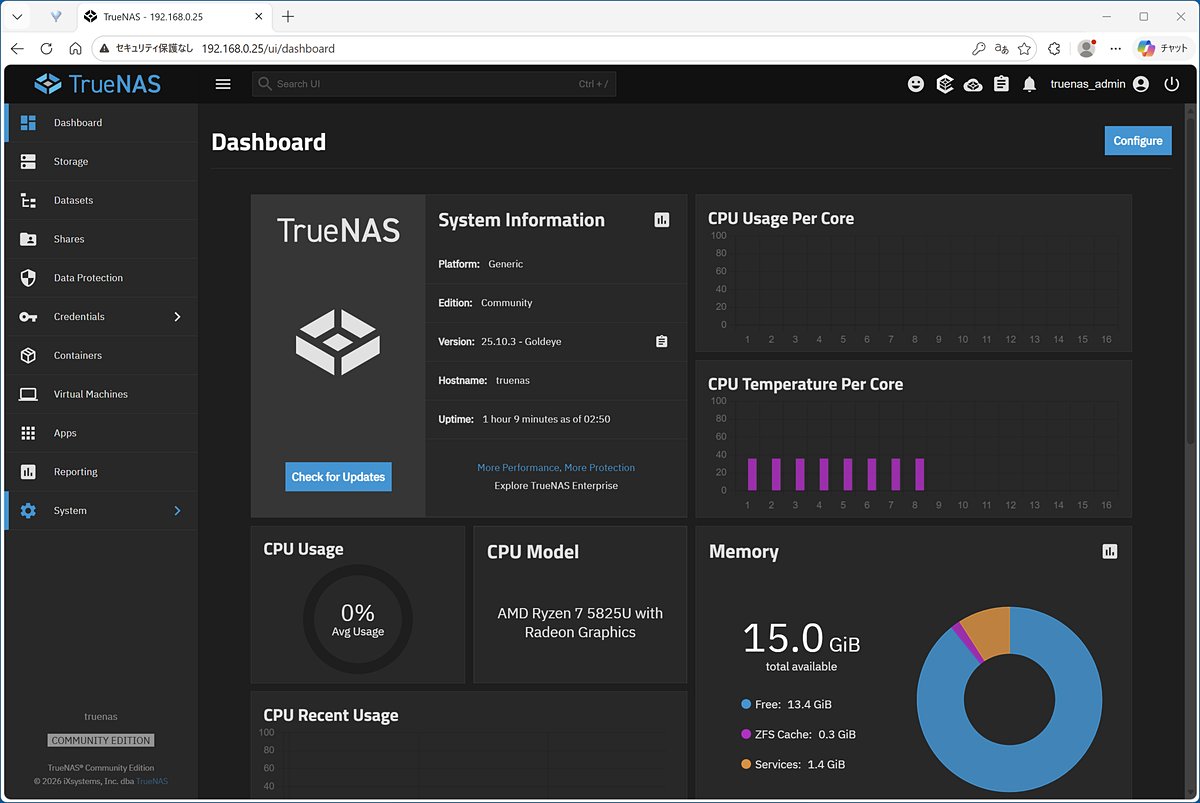Select the Storage menu item
Viewport: 1200px width, 803px height.
[101, 161]
